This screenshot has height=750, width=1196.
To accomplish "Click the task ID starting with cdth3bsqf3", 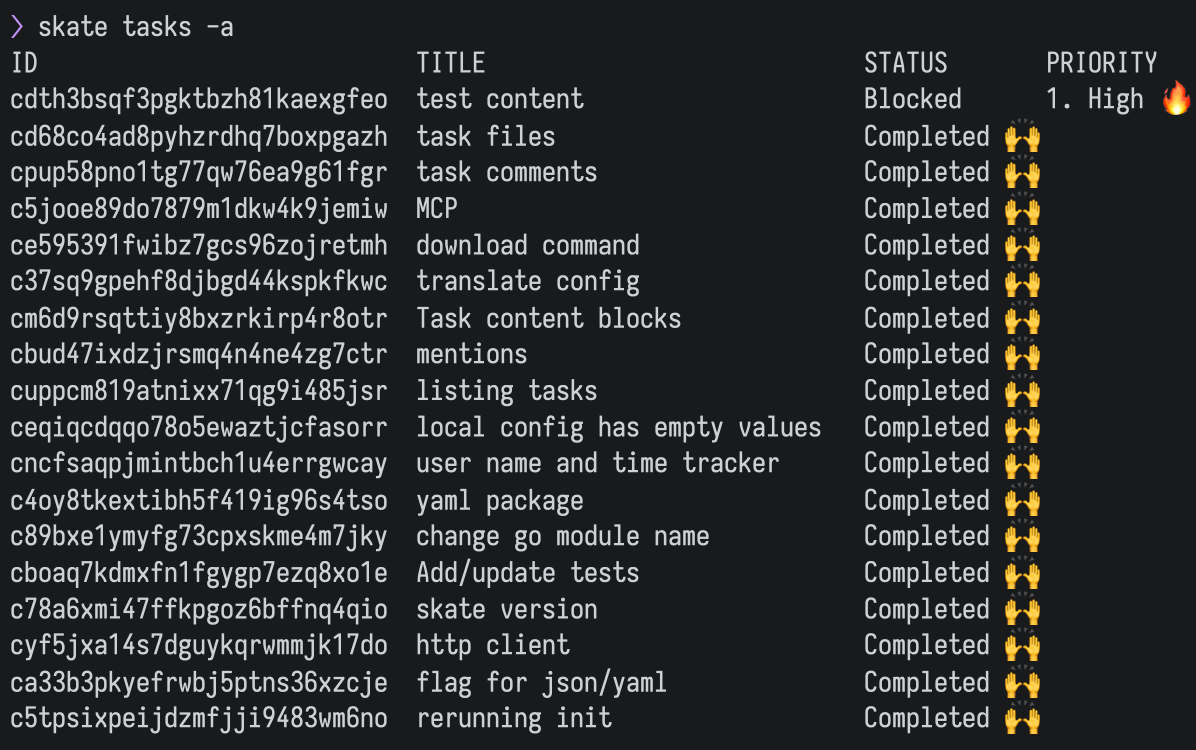I will [199, 99].
